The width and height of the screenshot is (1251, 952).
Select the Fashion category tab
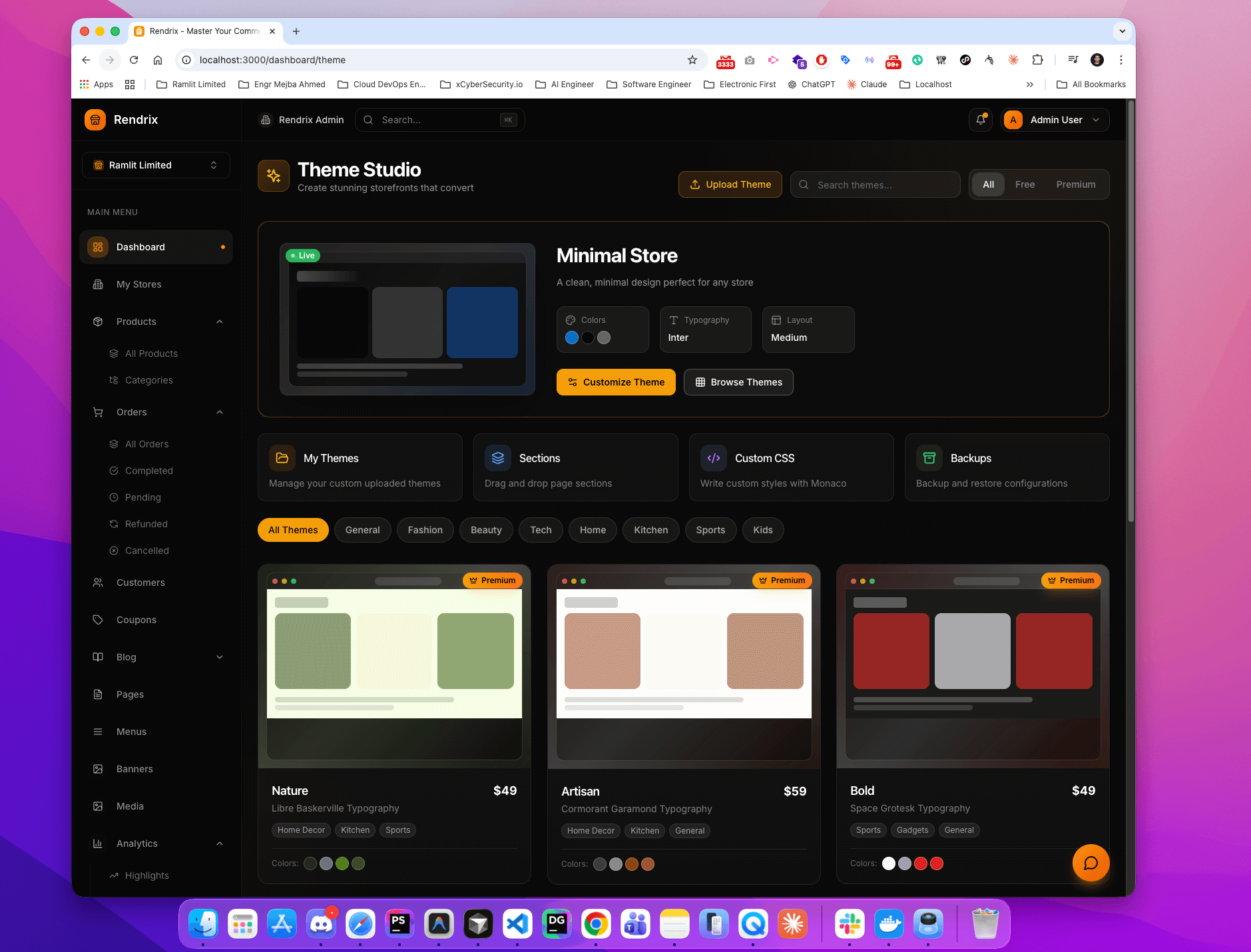point(425,529)
